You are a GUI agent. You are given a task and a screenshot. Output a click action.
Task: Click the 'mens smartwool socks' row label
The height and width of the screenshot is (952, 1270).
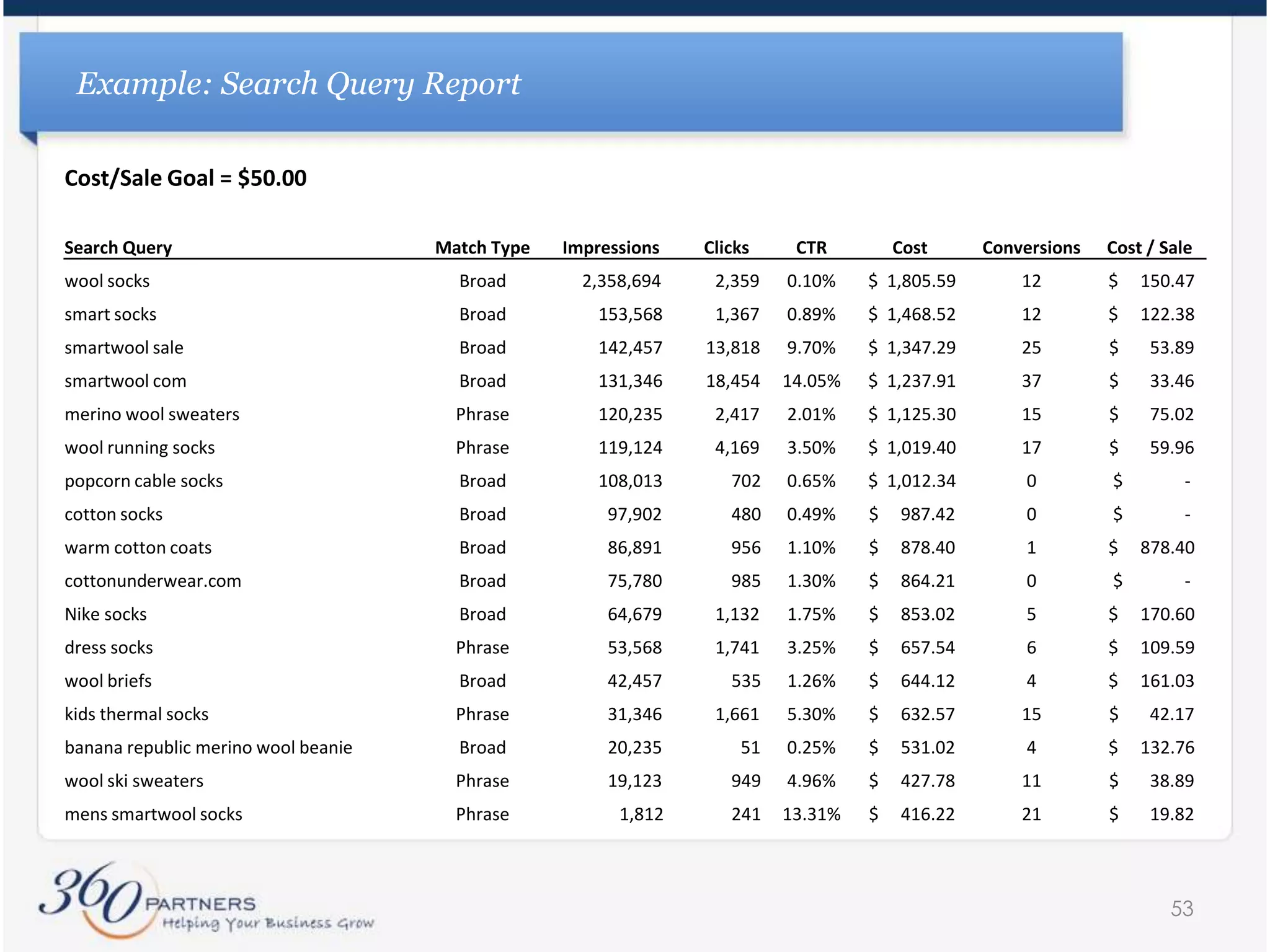point(153,814)
